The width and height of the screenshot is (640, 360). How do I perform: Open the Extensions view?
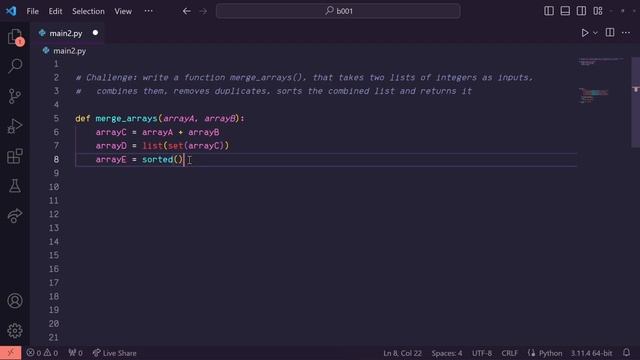pos(15,156)
